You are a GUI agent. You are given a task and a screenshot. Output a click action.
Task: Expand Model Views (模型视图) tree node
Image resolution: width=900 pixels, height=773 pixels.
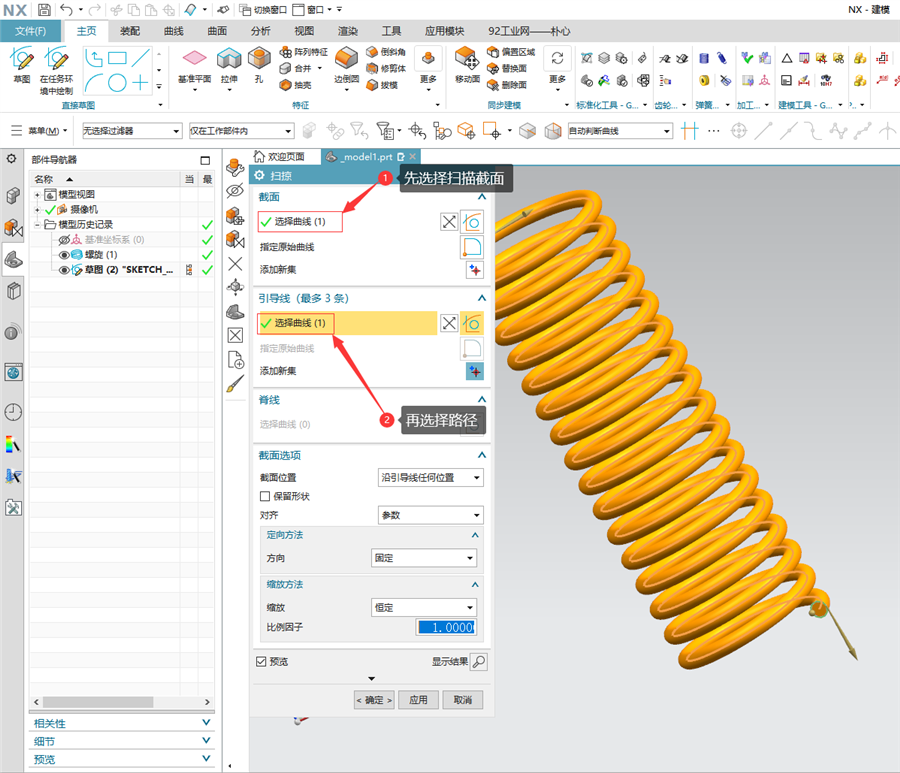coord(37,195)
